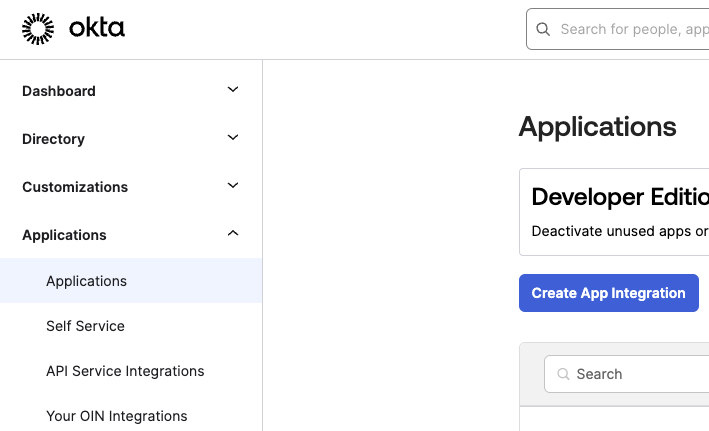Focus the applications list Search field
Image resolution: width=709 pixels, height=431 pixels.
pyautogui.click(x=627, y=374)
